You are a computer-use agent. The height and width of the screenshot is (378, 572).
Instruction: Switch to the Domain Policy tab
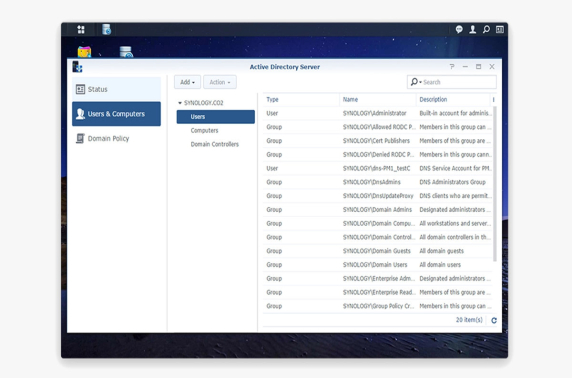point(116,138)
